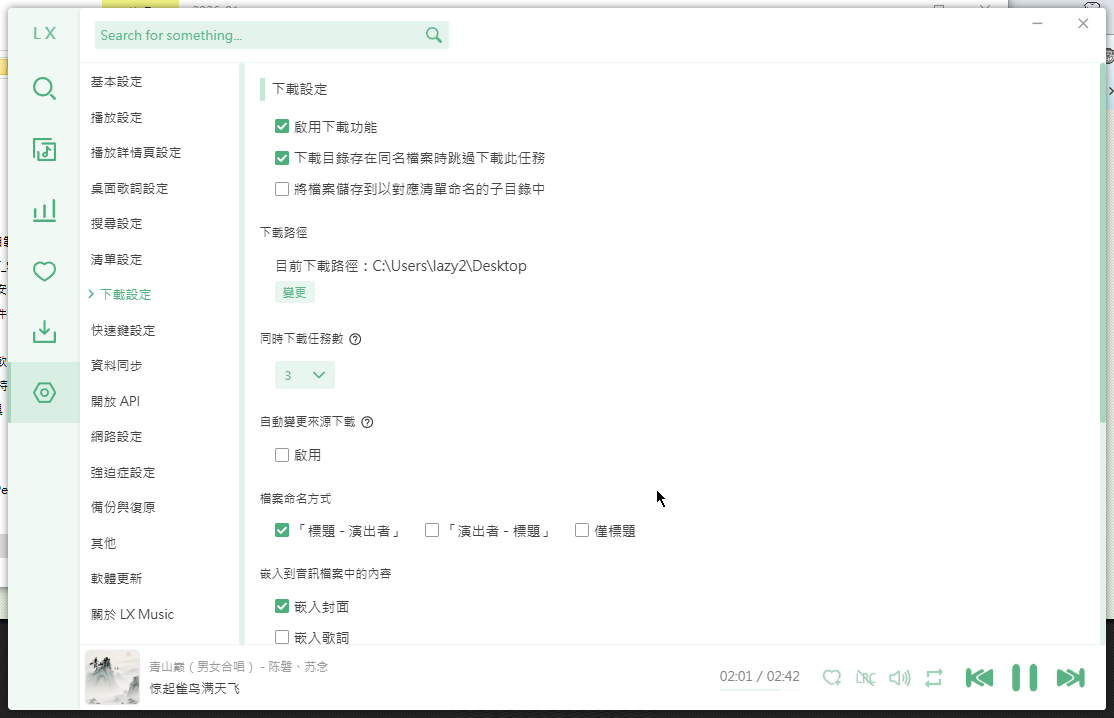Click the playback progress bar under time
The image size is (1114, 718).
click(759, 689)
